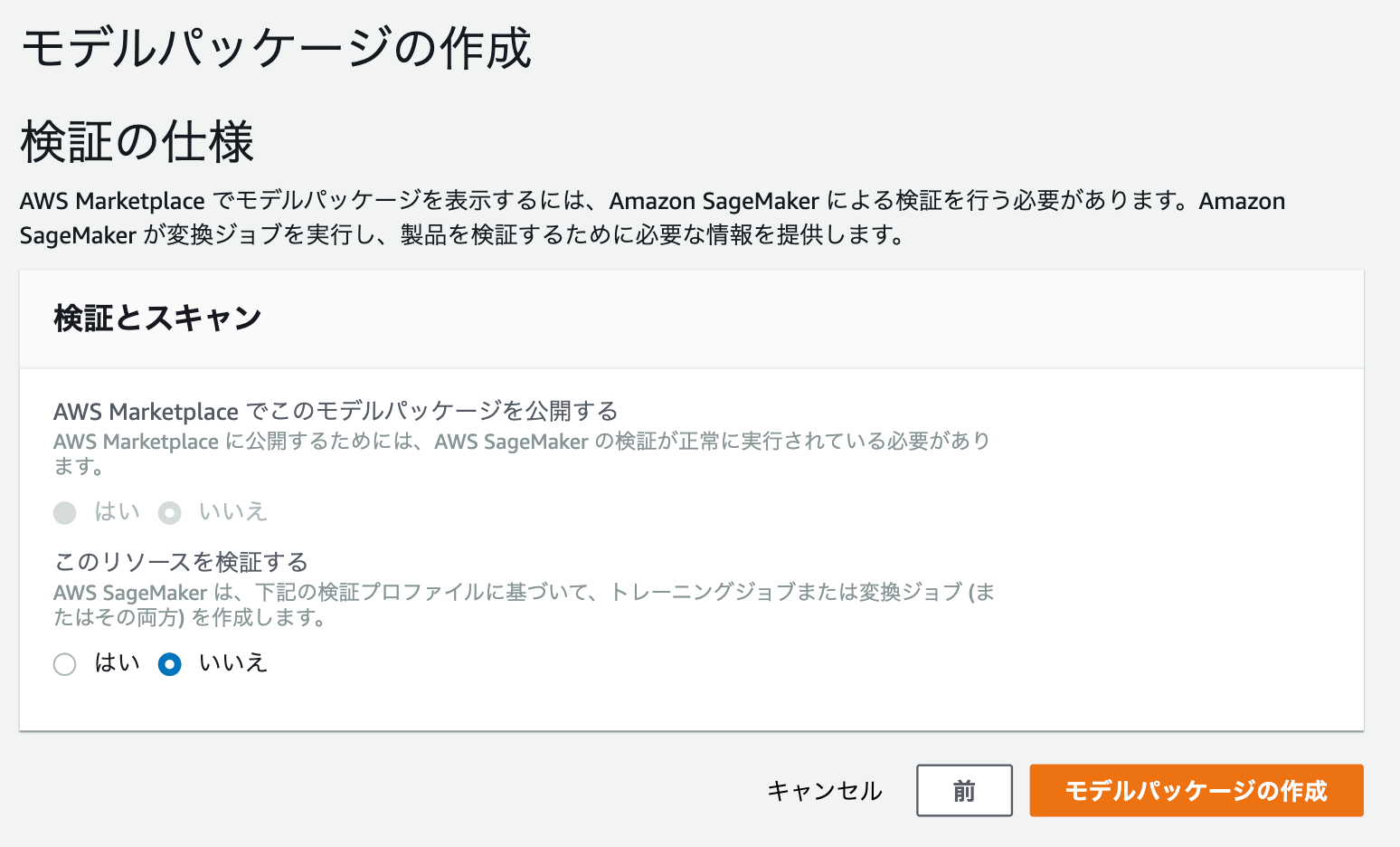The image size is (1400, 847).
Task: Click the 検証の仕様 section heading
Action: tap(137, 143)
